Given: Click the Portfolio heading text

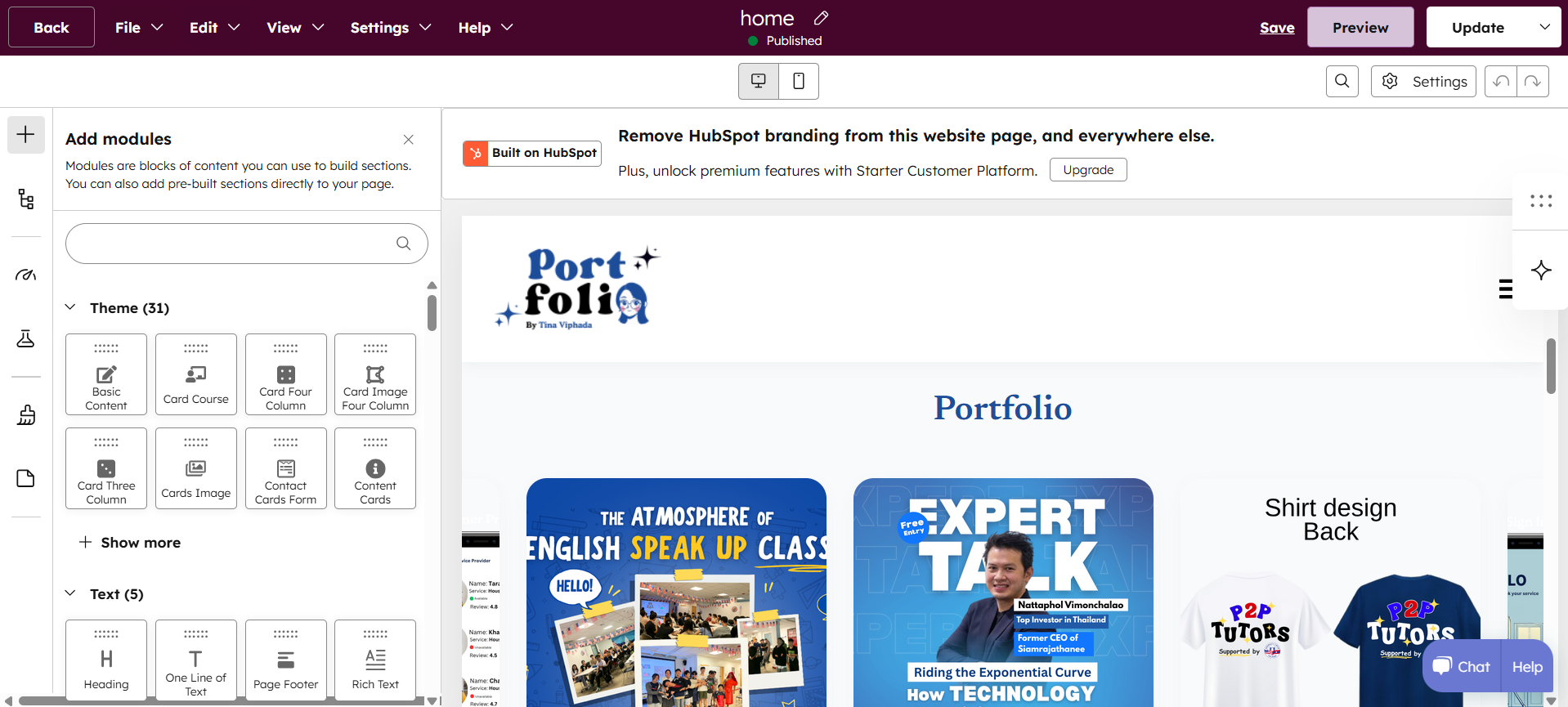Looking at the screenshot, I should [x=1002, y=408].
